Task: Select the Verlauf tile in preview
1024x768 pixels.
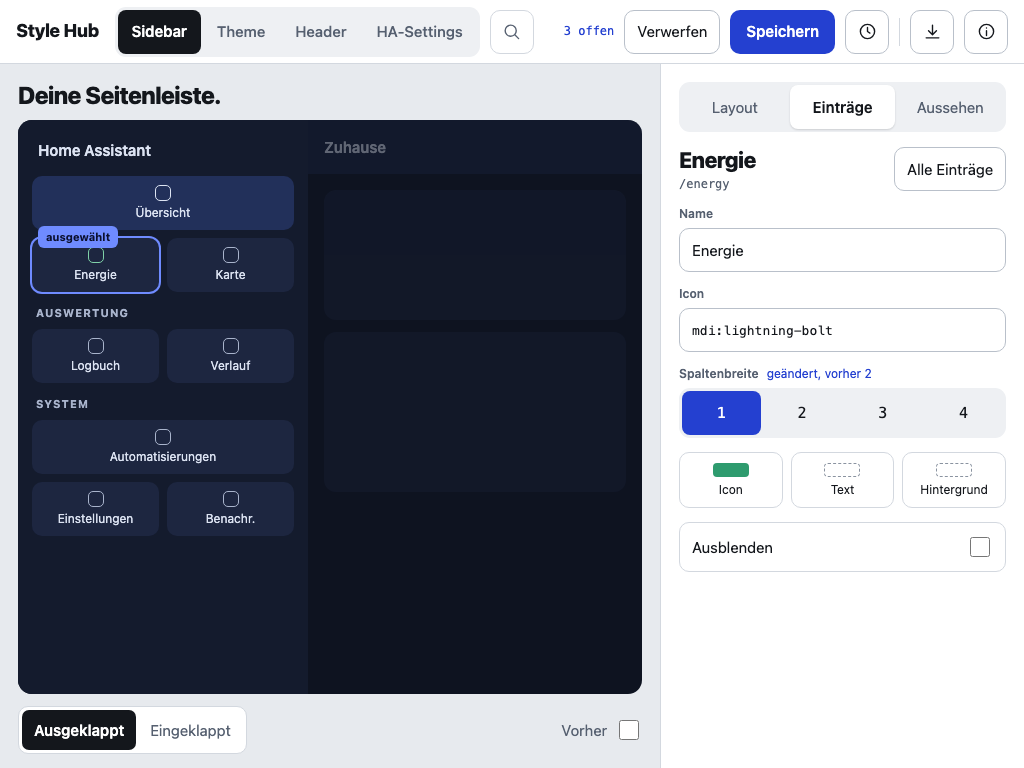Action: coord(231,356)
